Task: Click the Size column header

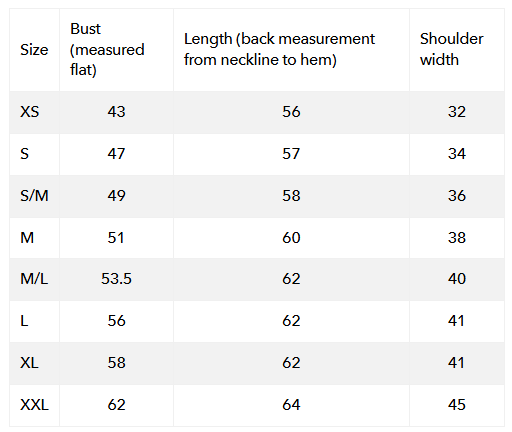Action: [34, 50]
